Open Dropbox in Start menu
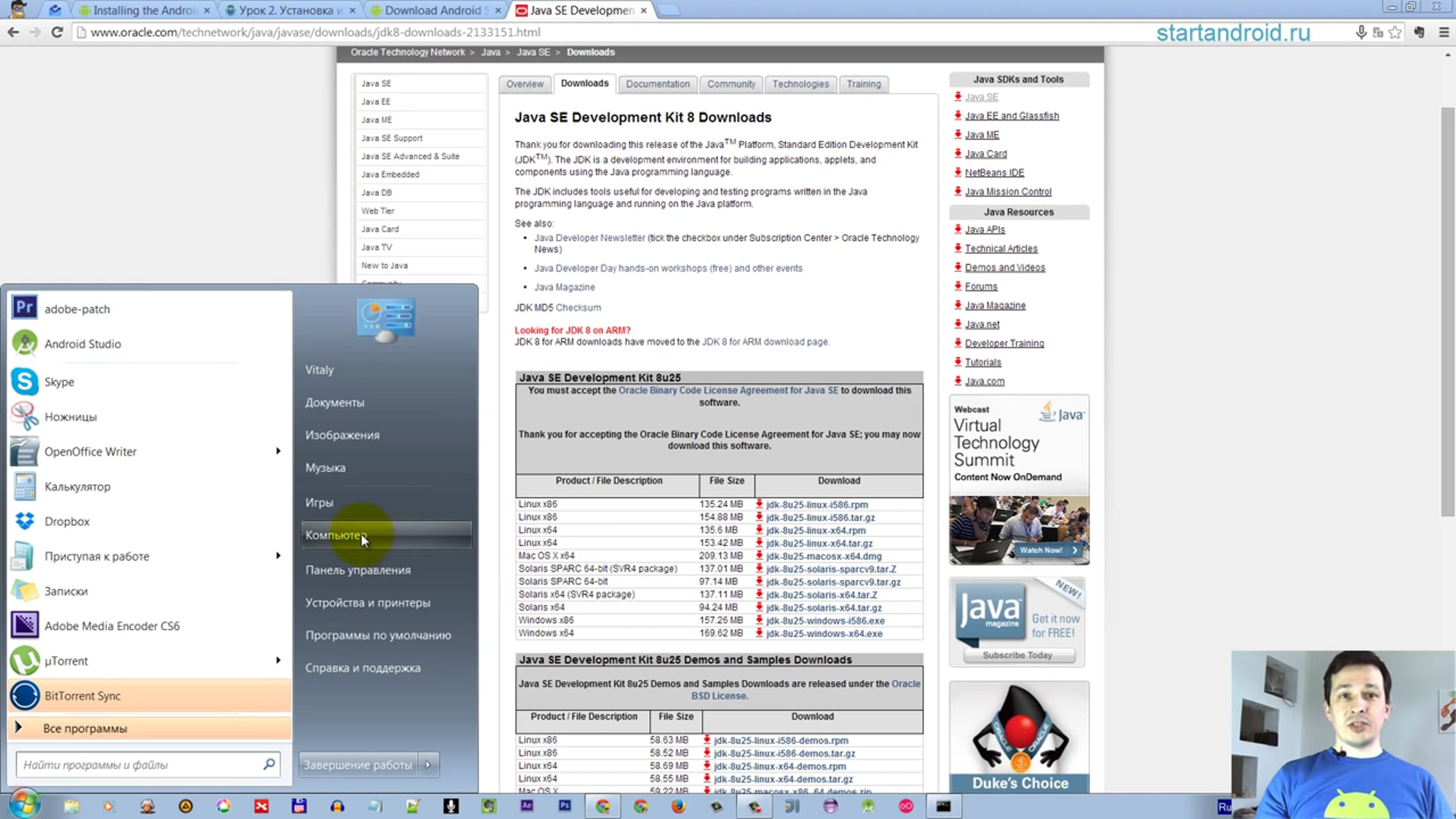Image resolution: width=1456 pixels, height=819 pixels. (67, 521)
